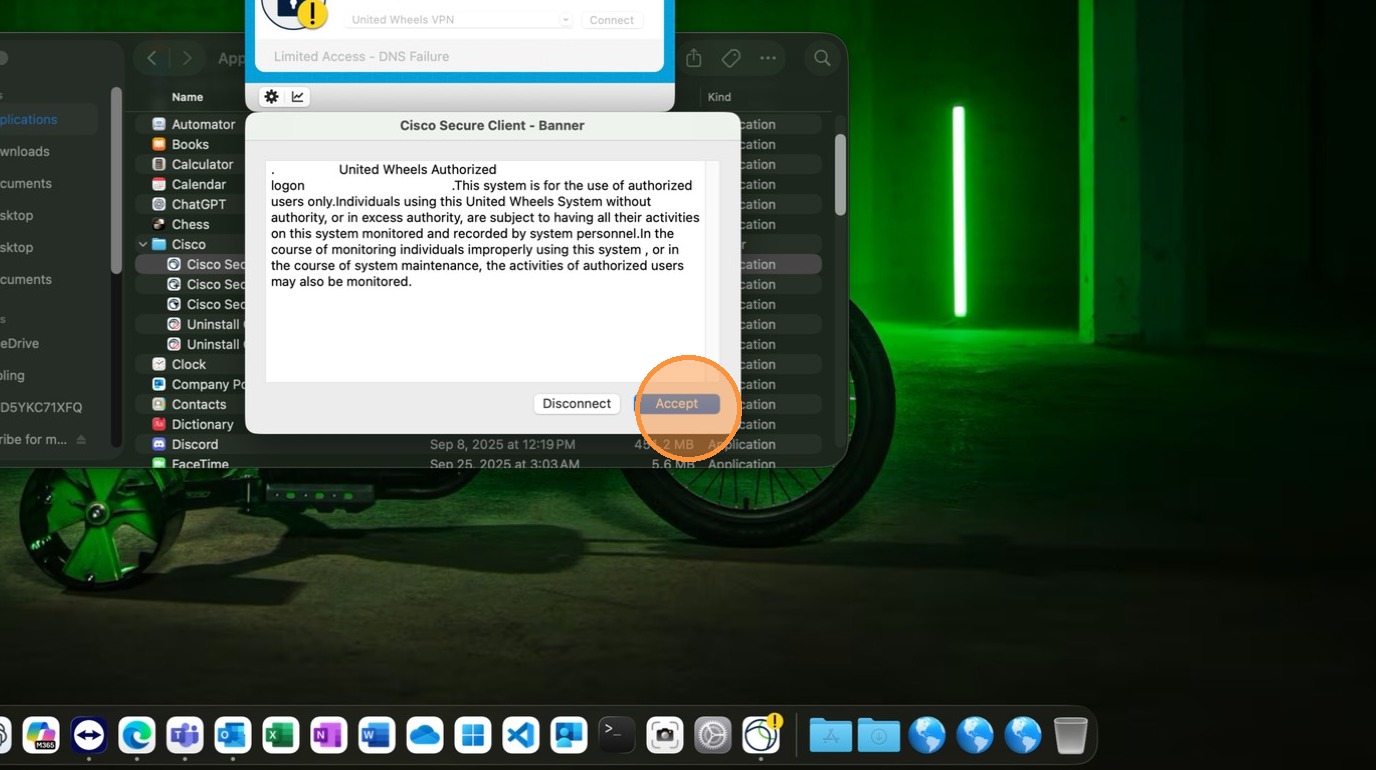Click the Finder Share toolbar icon
1376x770 pixels.
pos(694,58)
